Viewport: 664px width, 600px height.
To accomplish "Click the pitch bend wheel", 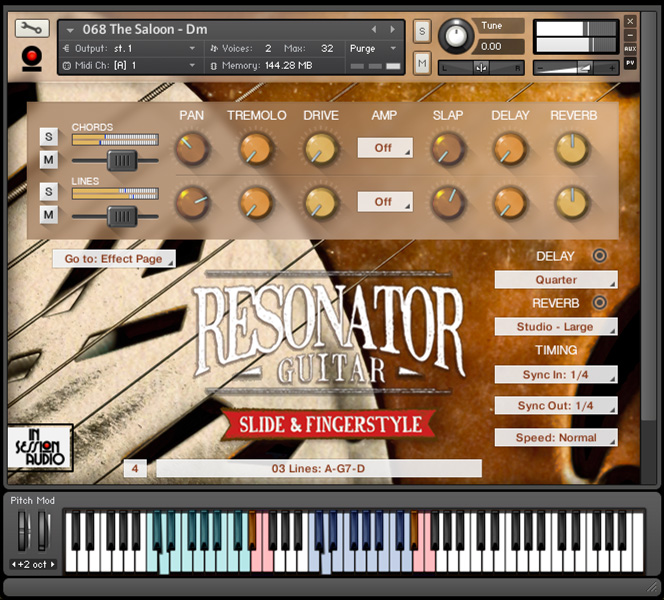I will 23,531.
